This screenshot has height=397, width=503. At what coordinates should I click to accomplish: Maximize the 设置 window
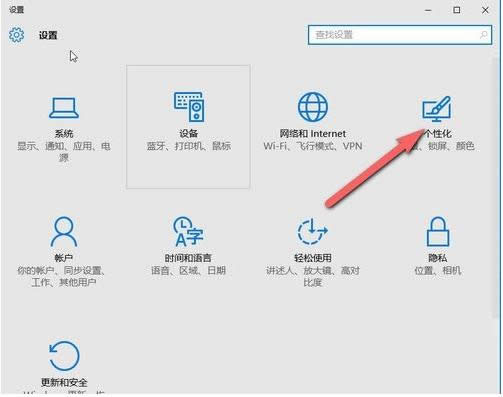pos(457,10)
